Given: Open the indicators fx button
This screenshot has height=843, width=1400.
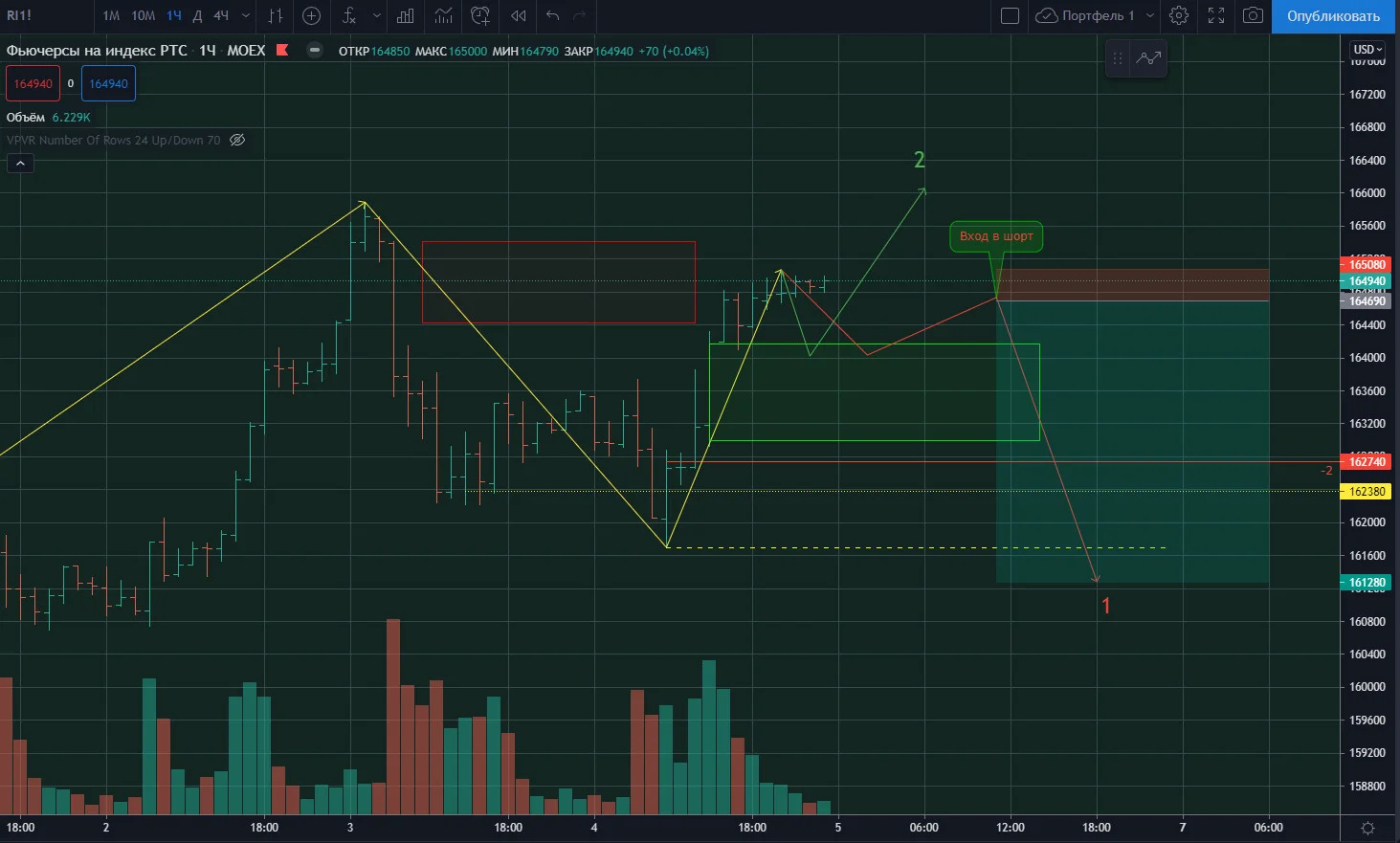Looking at the screenshot, I should click(349, 15).
